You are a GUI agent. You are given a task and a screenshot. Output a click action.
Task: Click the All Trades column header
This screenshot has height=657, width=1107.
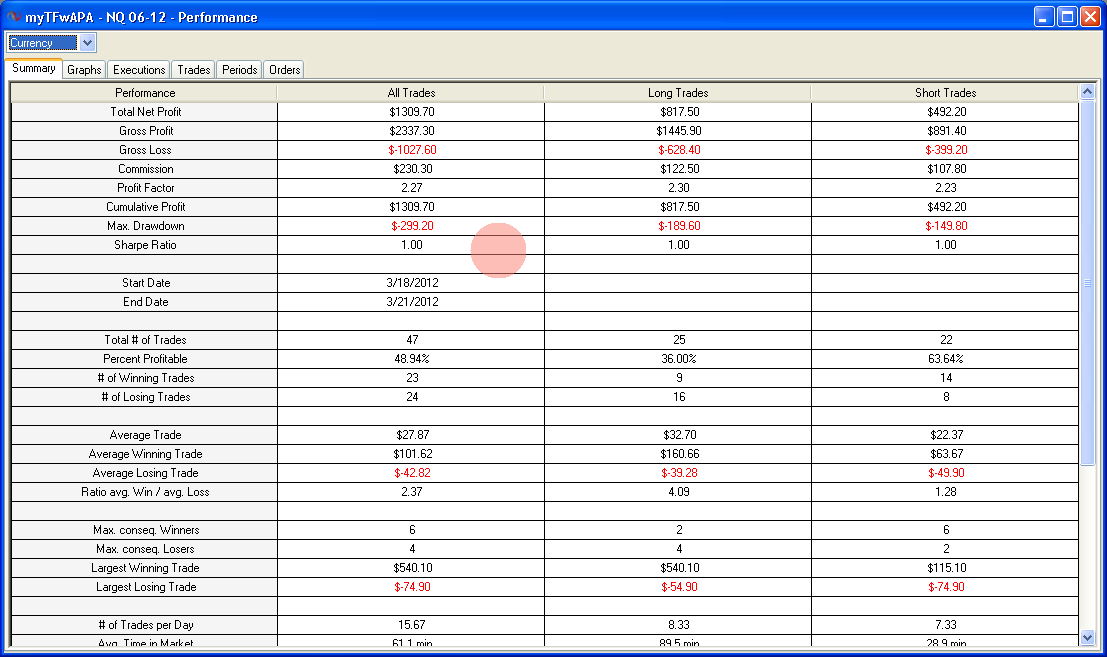click(411, 92)
